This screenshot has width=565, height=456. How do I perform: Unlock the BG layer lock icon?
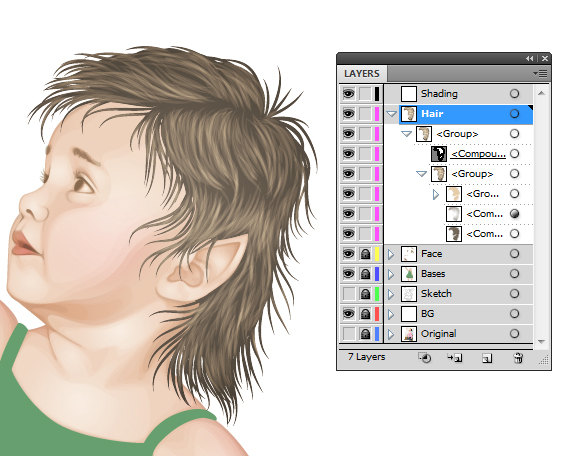tap(365, 314)
